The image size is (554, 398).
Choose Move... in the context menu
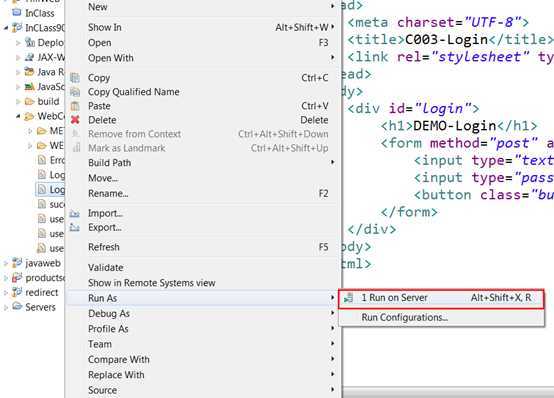click(203, 178)
